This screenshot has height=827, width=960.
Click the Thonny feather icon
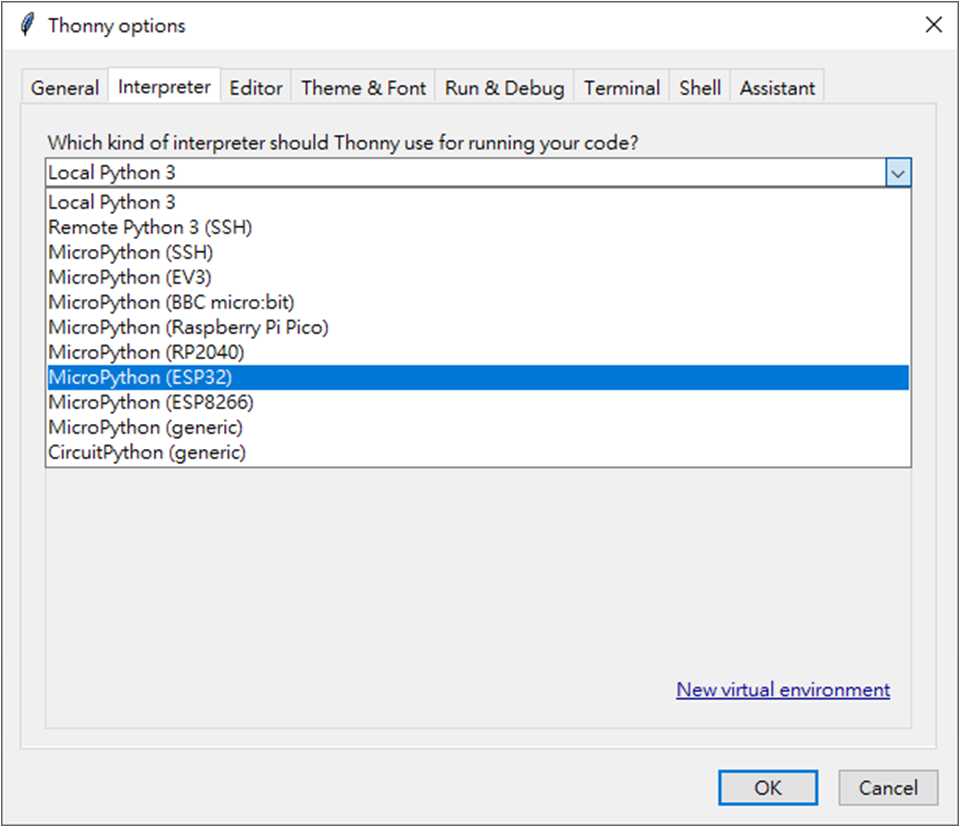(28, 25)
